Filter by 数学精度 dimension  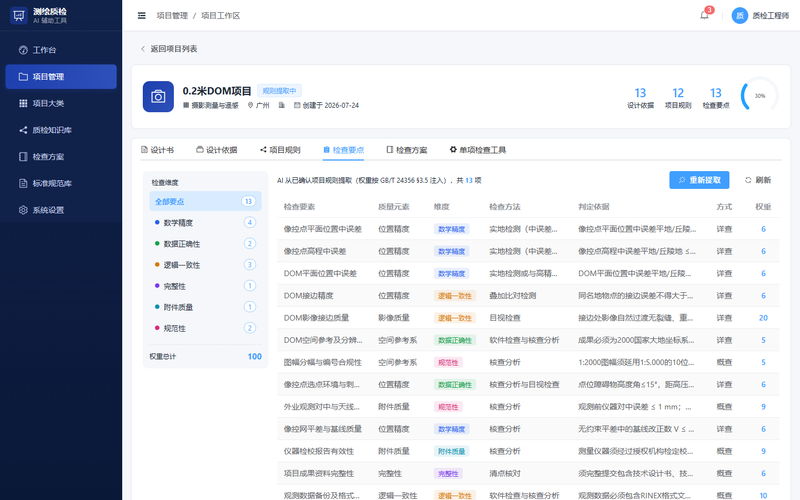click(205, 222)
